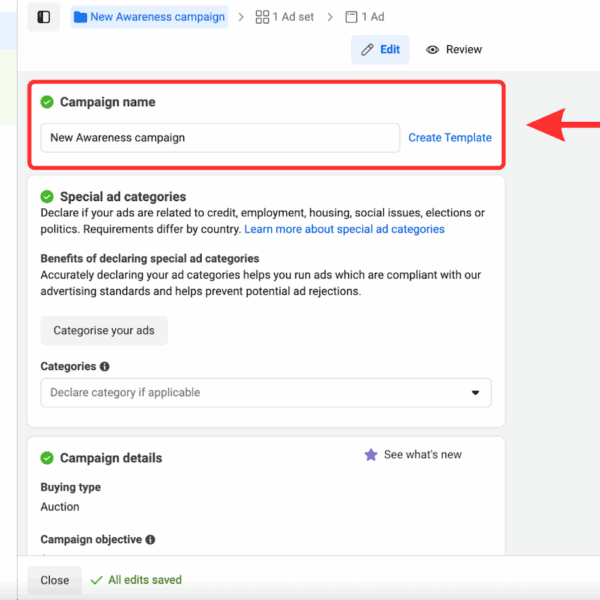The height and width of the screenshot is (600, 600).
Task: Click the dropdown arrow in Categories field
Action: (x=475, y=393)
